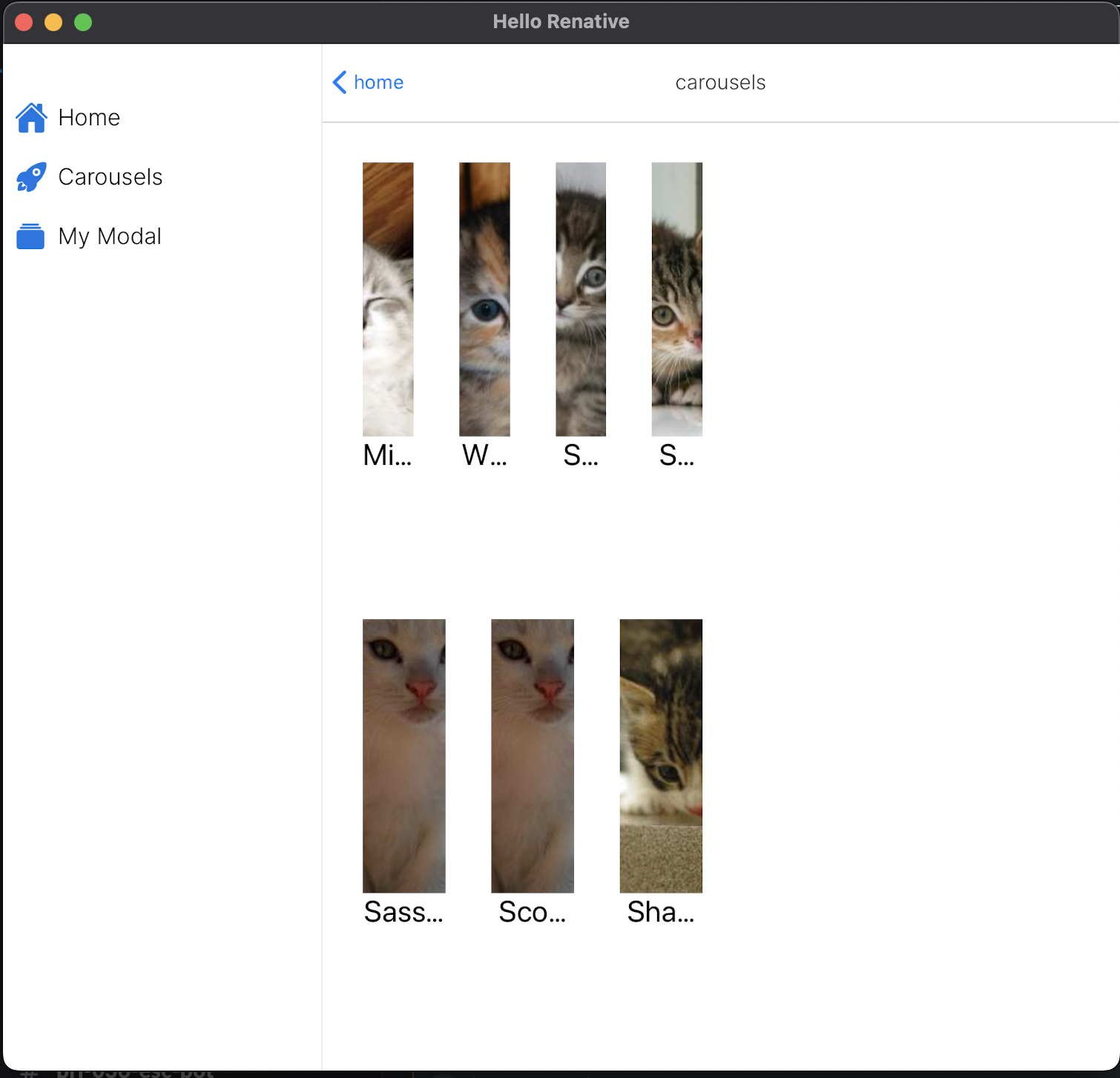Click the "Hello Renative" title bar
This screenshot has width=1120, height=1078.
point(561,22)
